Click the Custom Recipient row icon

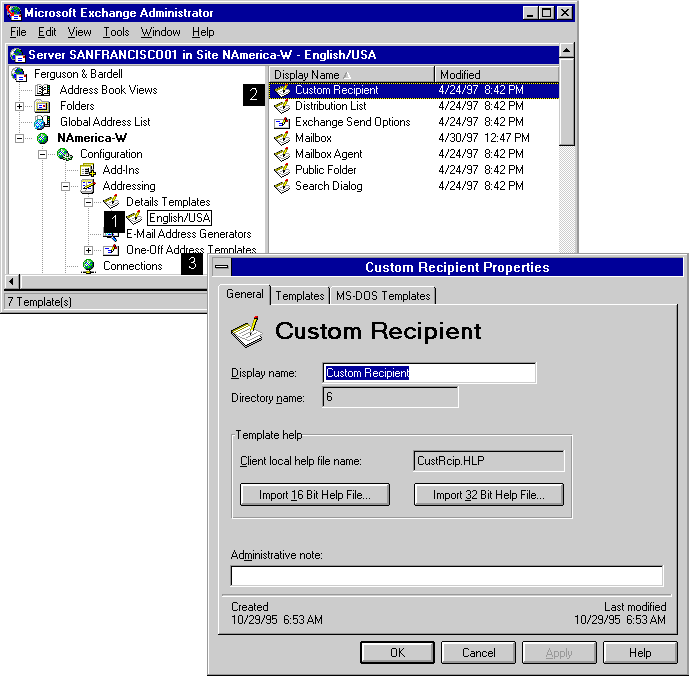(282, 91)
